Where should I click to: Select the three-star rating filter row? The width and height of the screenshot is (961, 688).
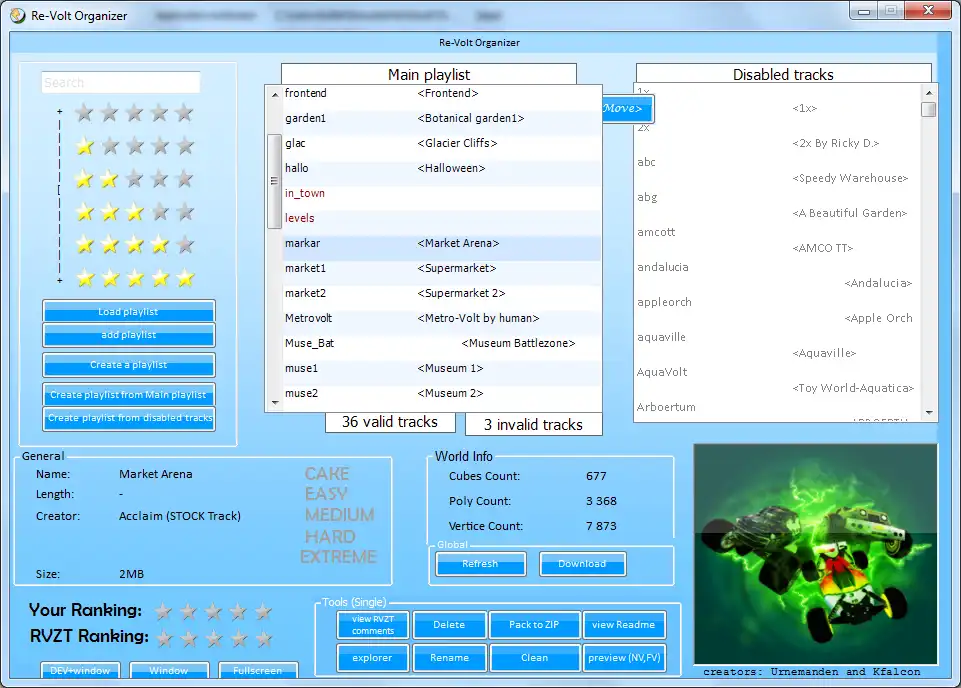click(134, 212)
